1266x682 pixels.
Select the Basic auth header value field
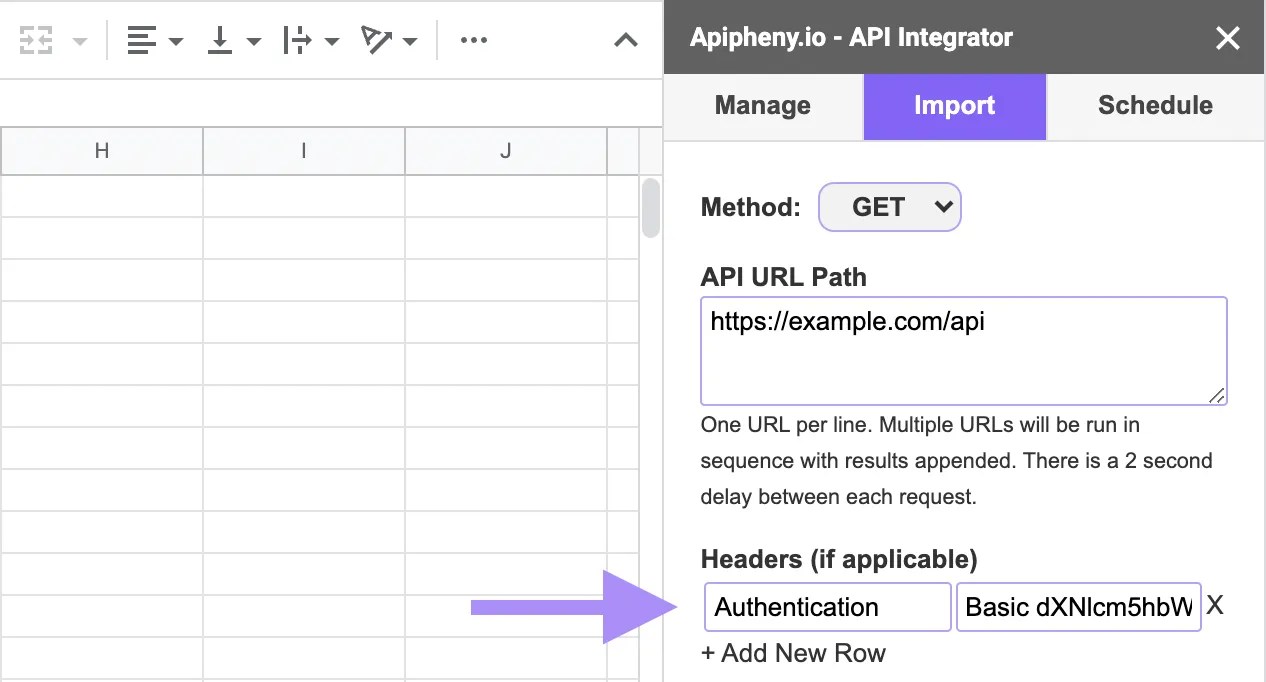tap(1078, 606)
